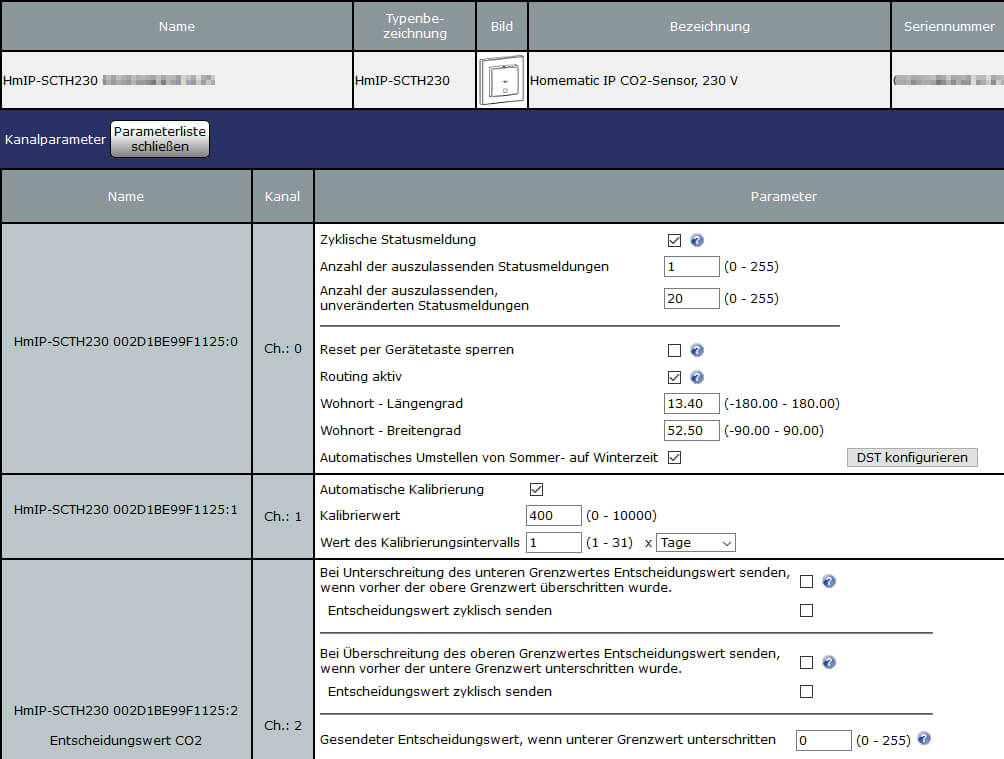Click HmIP-SCTH230 002D1BE99F1125:2 channel name
1004x759 pixels.
126,710
